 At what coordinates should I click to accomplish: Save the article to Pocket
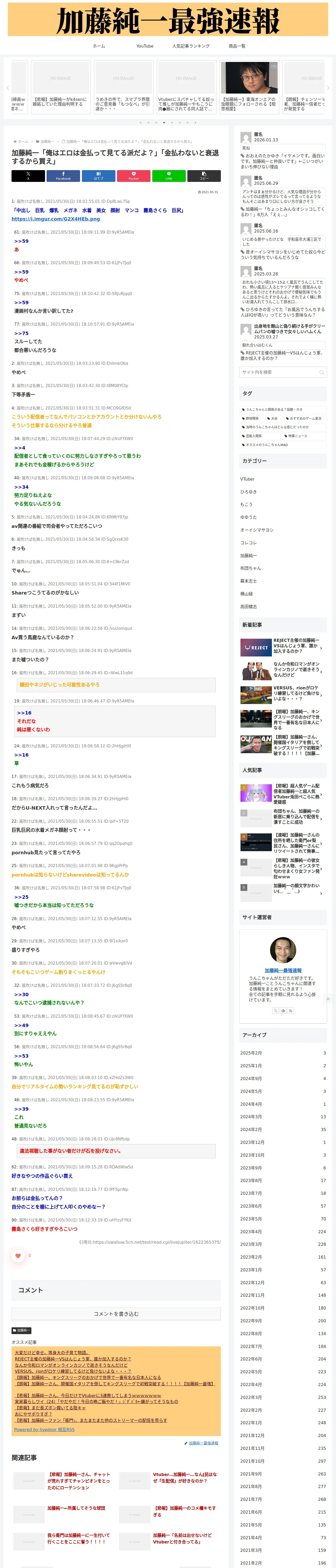coord(133,176)
